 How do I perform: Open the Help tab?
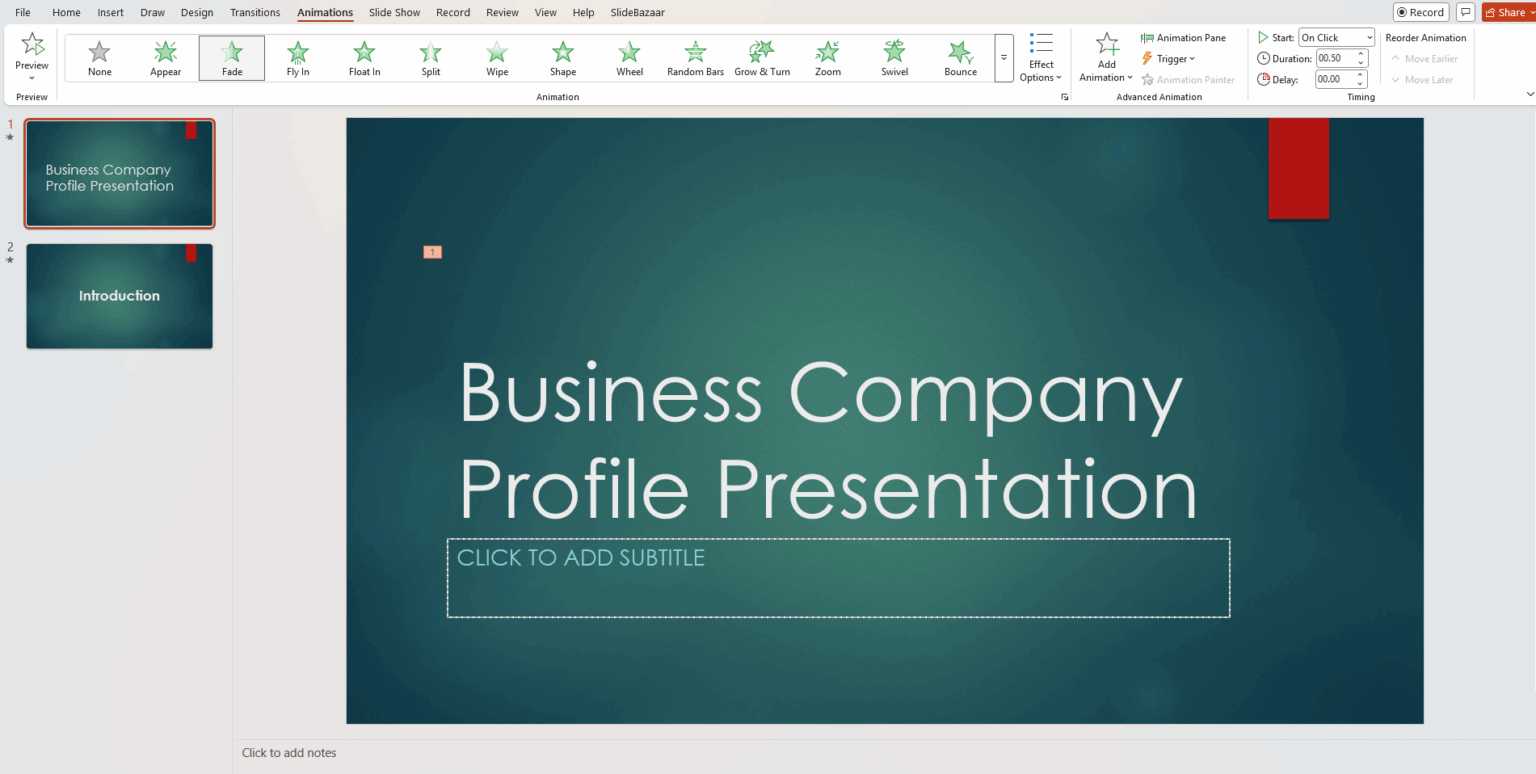coord(583,12)
